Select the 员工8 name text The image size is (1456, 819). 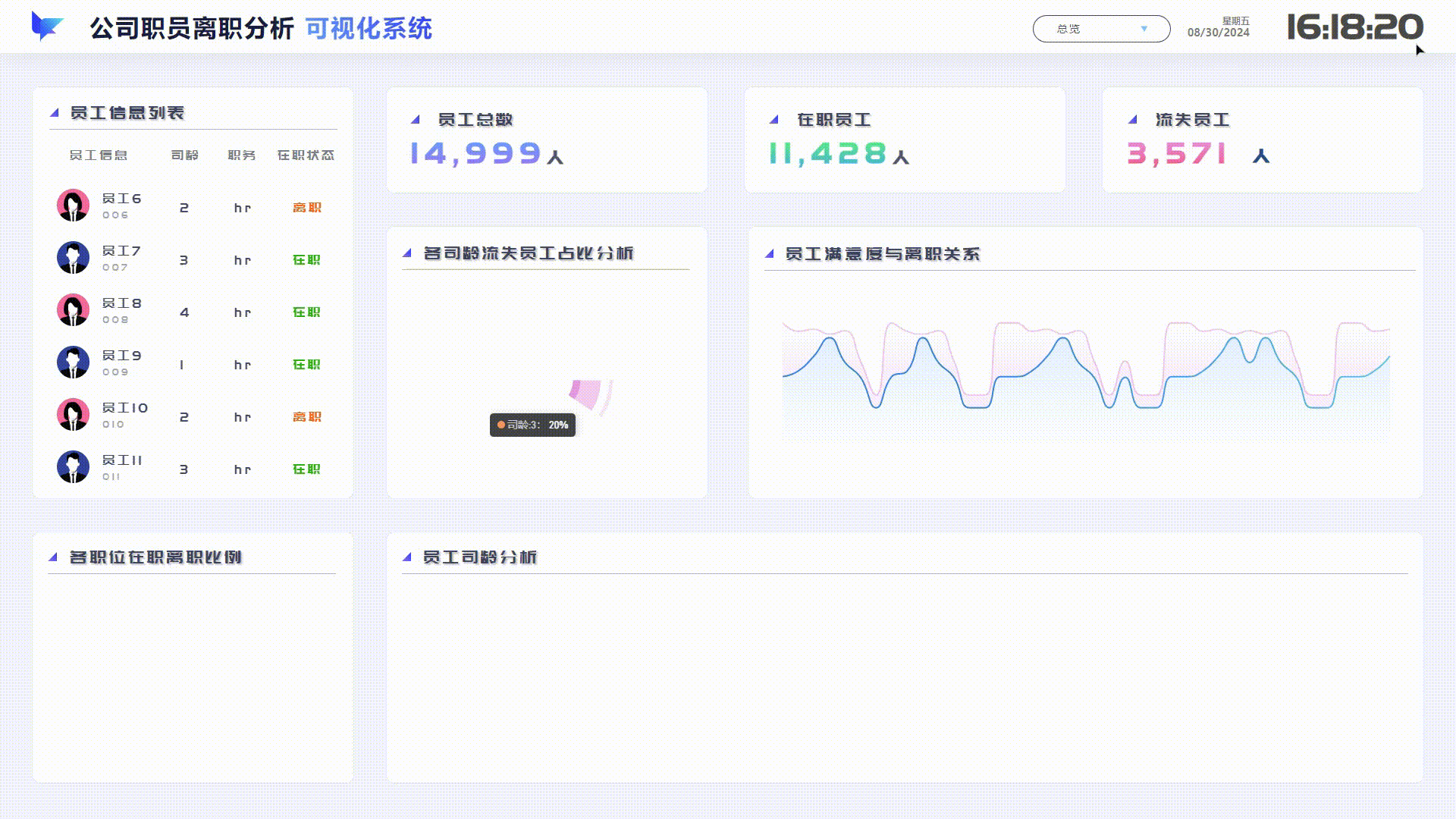121,303
